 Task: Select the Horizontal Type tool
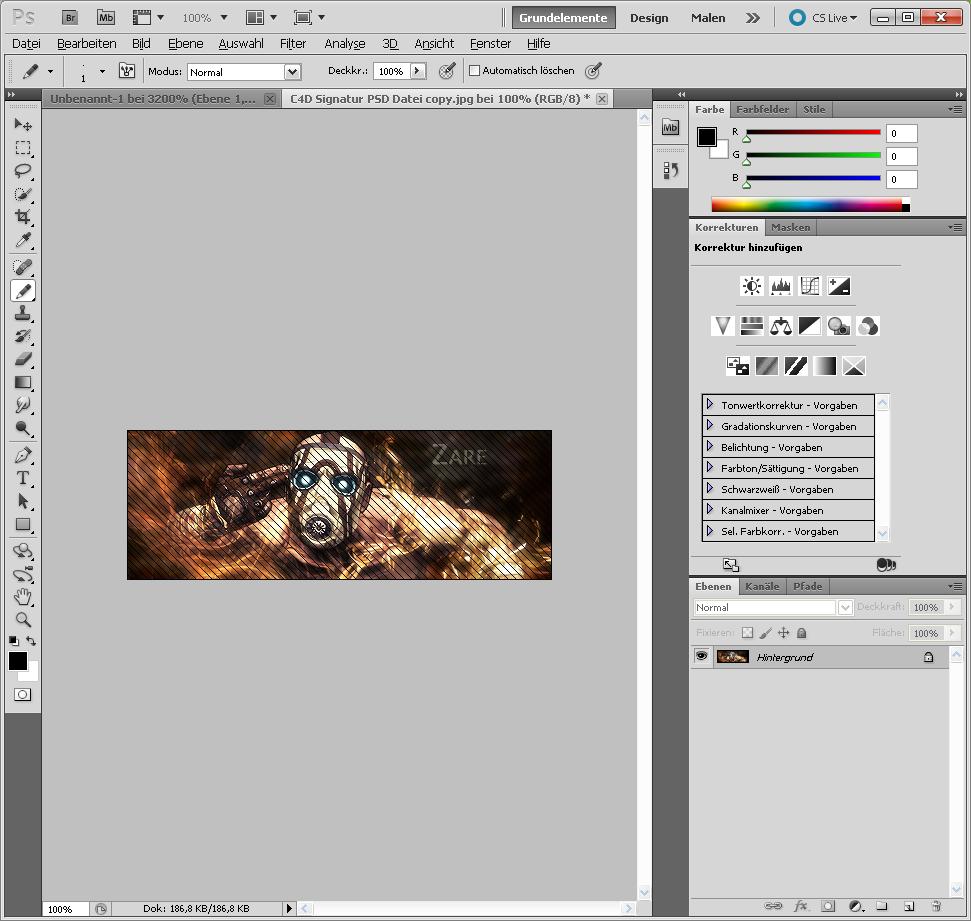(23, 478)
